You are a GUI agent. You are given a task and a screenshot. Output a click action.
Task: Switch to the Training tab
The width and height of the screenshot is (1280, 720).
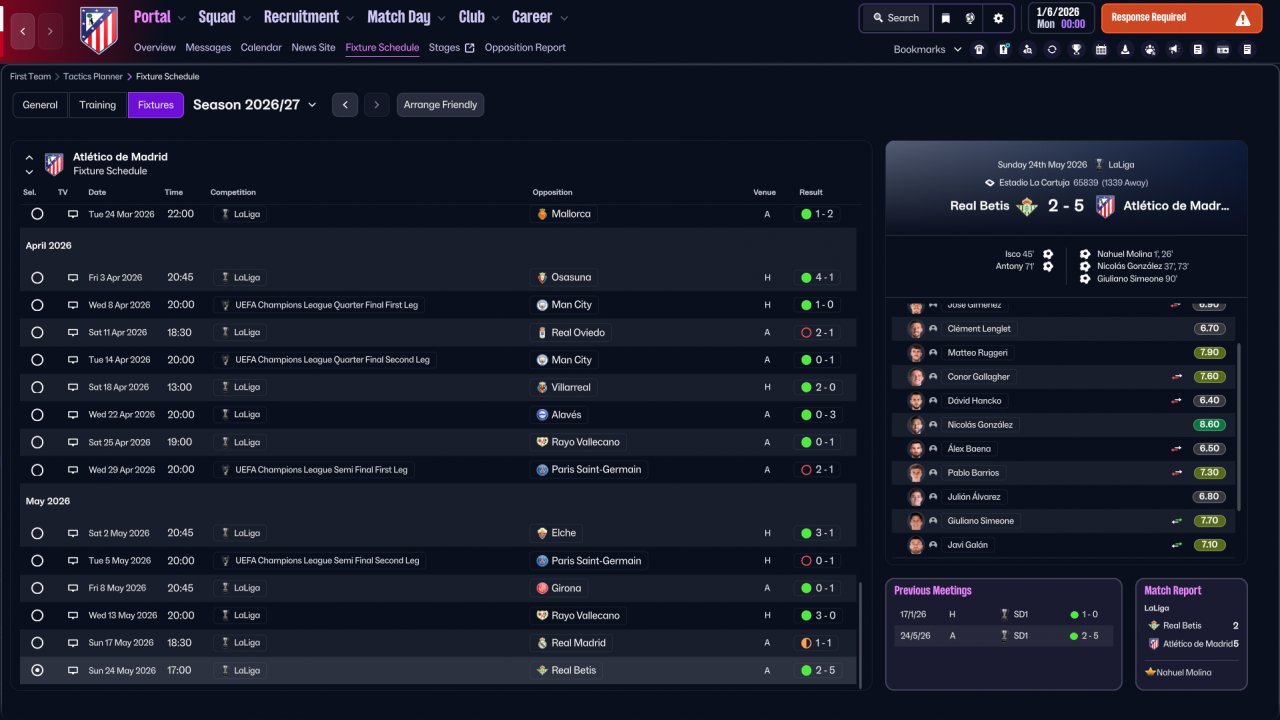(x=98, y=105)
